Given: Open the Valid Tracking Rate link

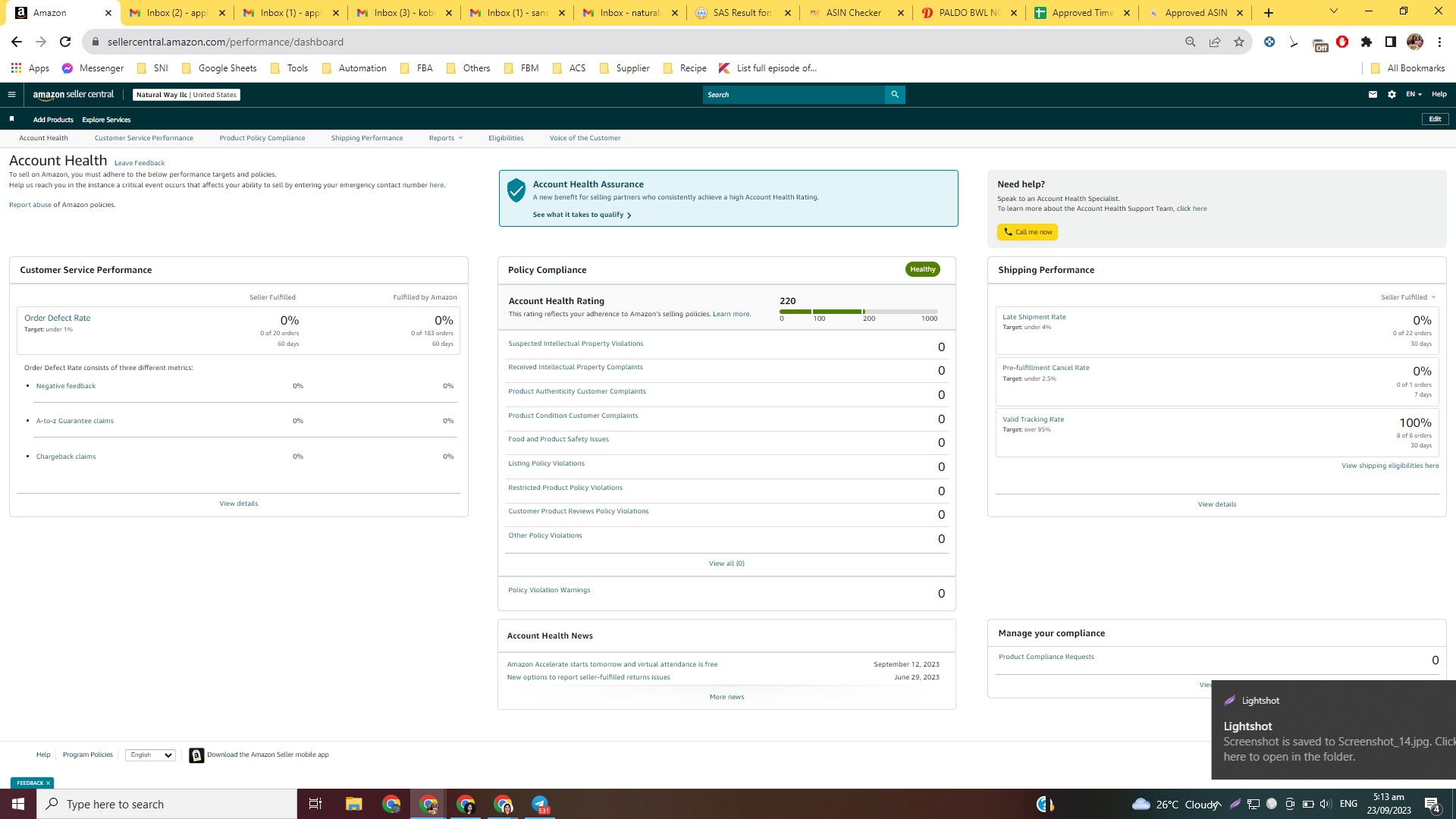Looking at the screenshot, I should pyautogui.click(x=1033, y=419).
